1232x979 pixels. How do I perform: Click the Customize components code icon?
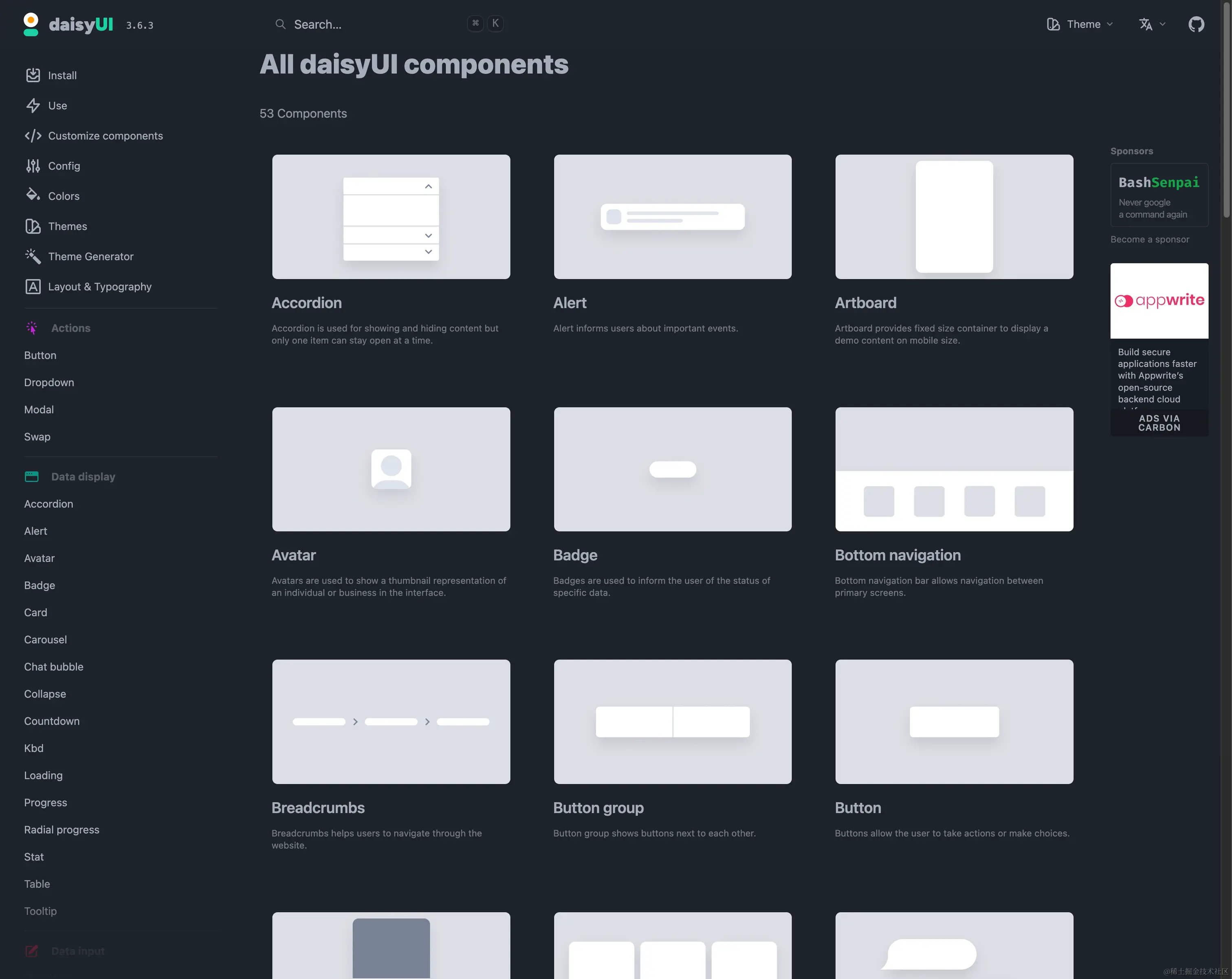click(x=33, y=136)
